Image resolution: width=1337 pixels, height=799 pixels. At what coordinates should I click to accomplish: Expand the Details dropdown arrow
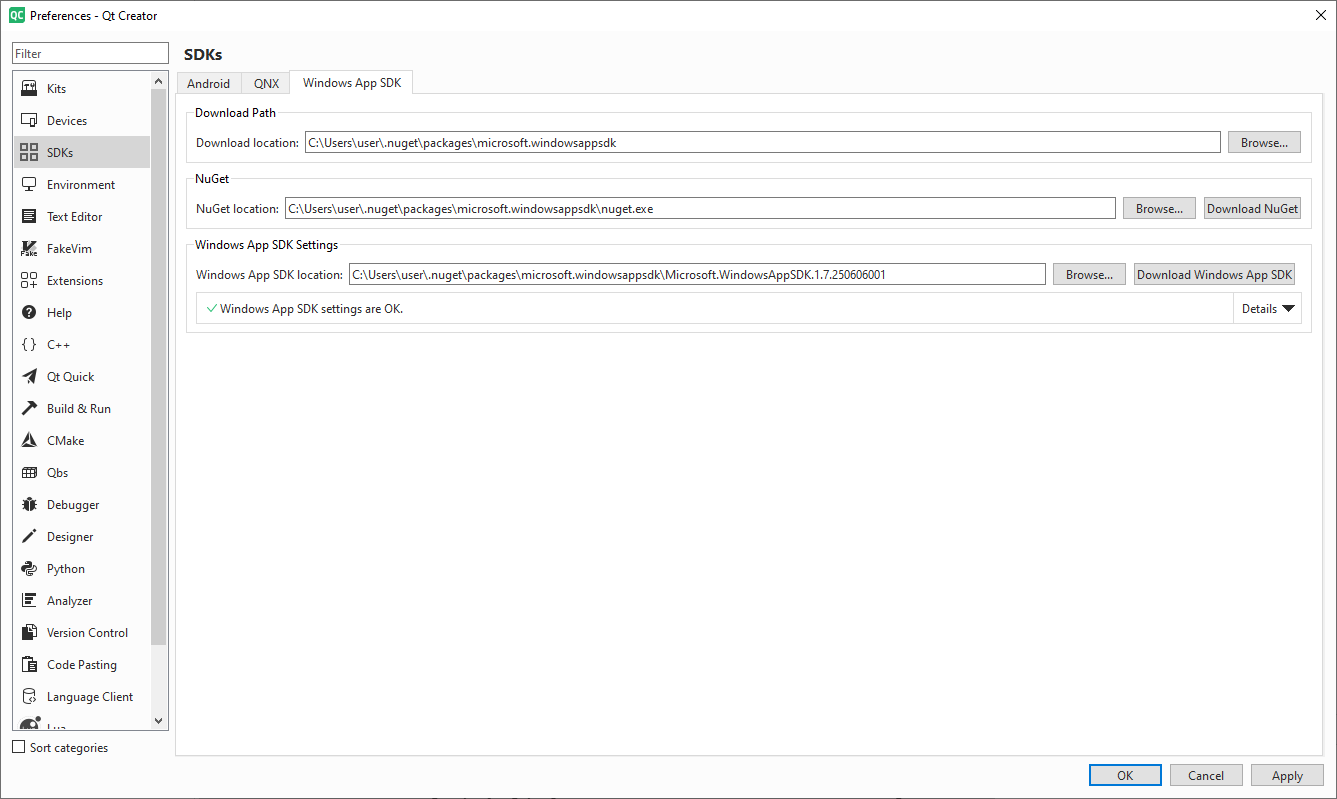1288,309
